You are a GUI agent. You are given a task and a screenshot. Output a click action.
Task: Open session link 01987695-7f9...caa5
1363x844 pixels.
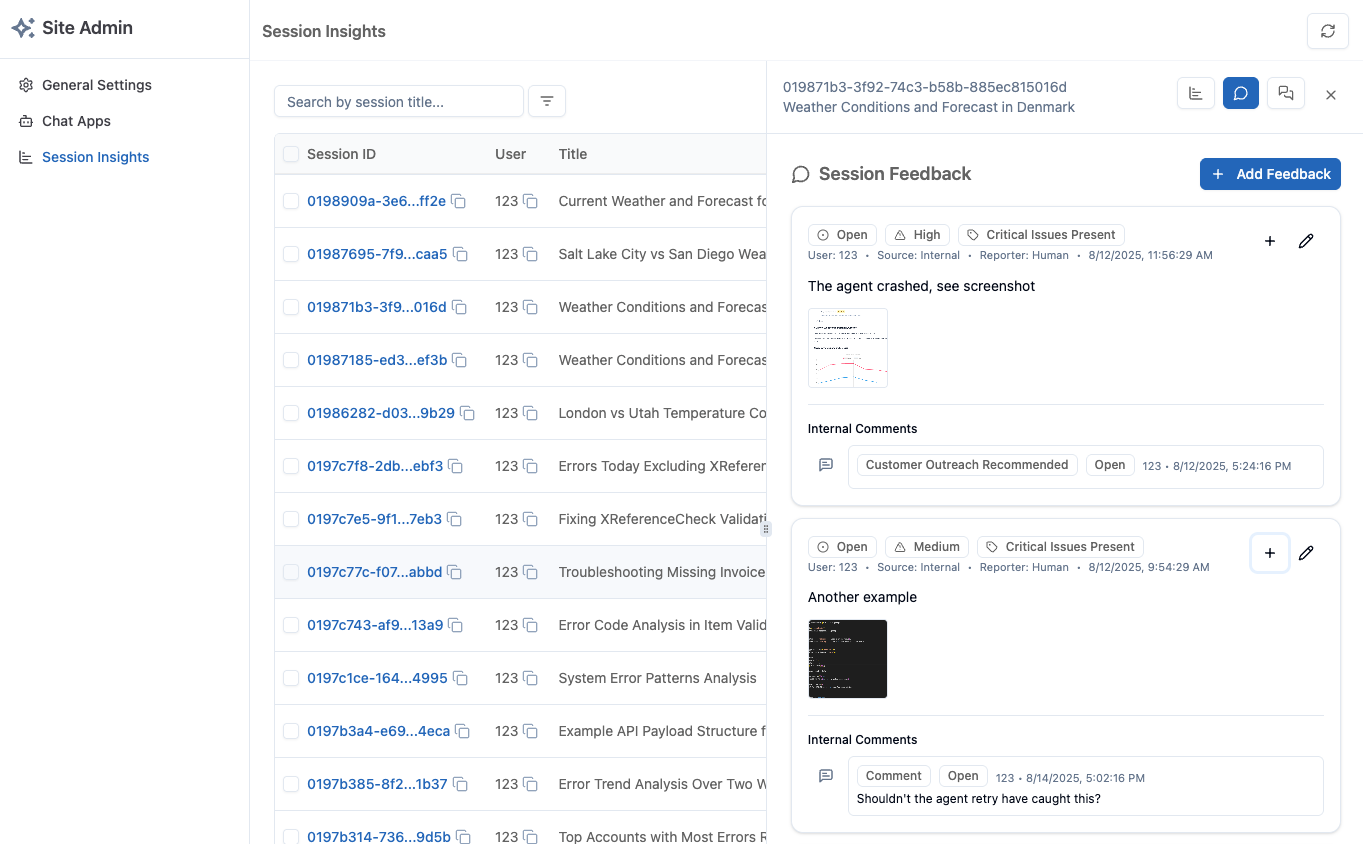(376, 254)
